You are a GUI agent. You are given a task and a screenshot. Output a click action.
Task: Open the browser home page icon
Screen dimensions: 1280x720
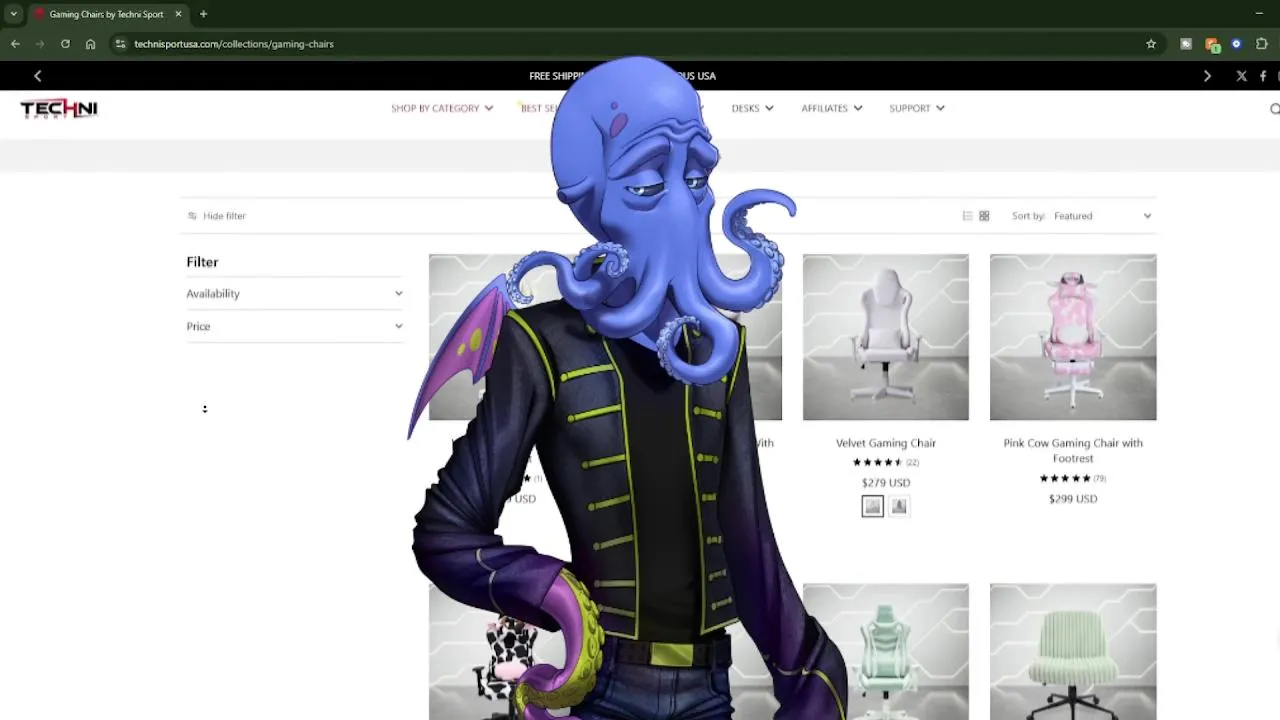[90, 44]
